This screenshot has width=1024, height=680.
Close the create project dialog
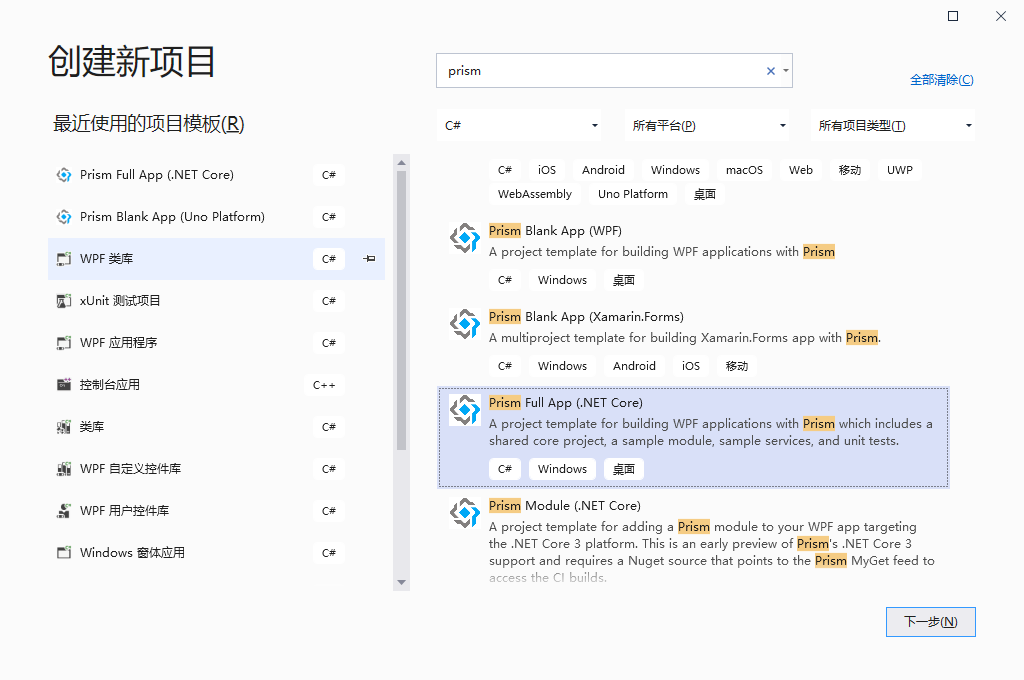point(1000,16)
